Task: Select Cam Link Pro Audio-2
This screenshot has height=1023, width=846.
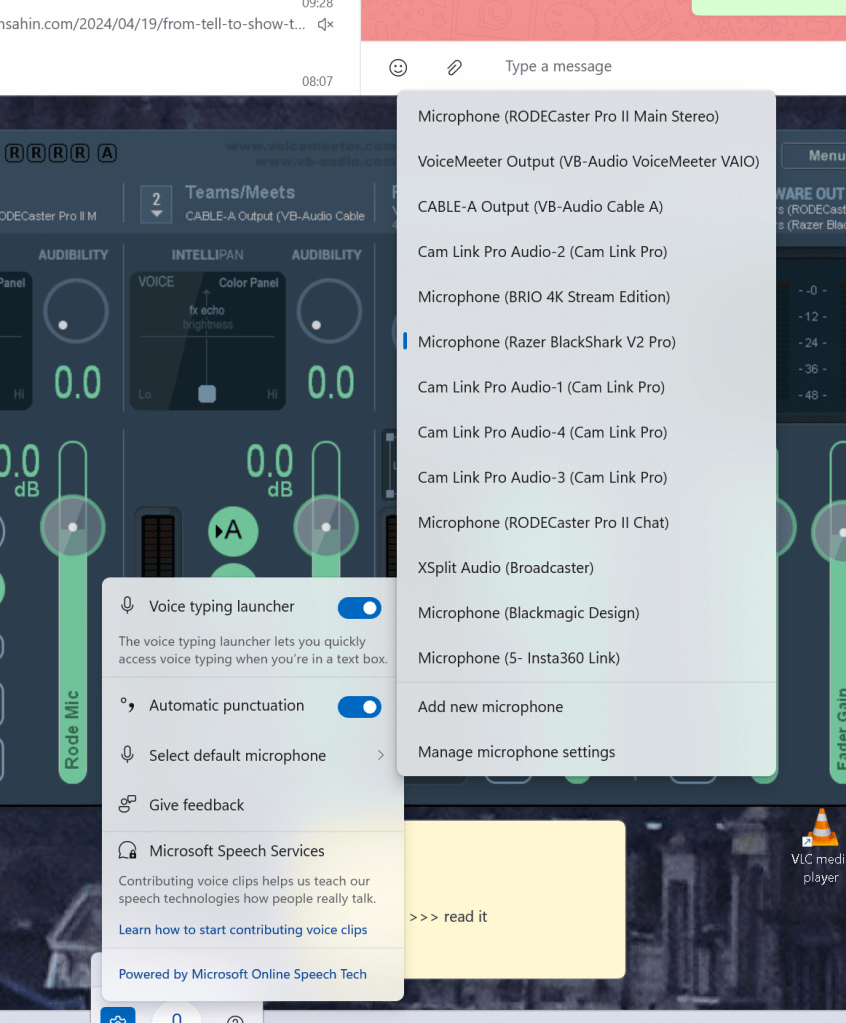Action: [586, 251]
